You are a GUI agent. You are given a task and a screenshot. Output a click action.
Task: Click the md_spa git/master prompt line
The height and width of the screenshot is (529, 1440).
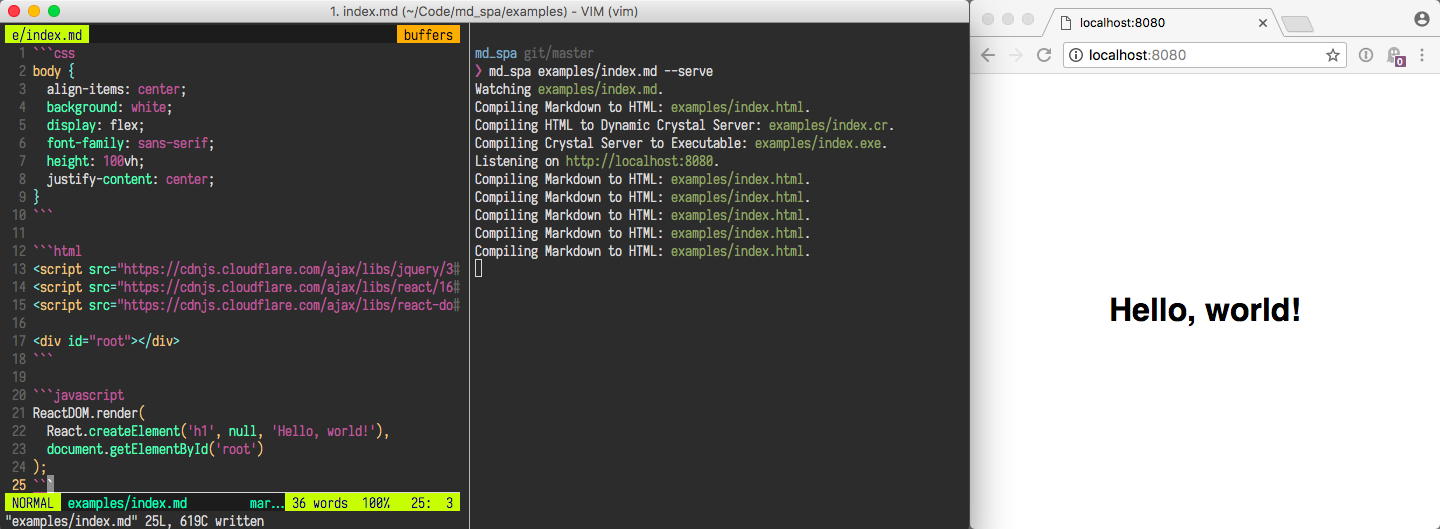534,53
